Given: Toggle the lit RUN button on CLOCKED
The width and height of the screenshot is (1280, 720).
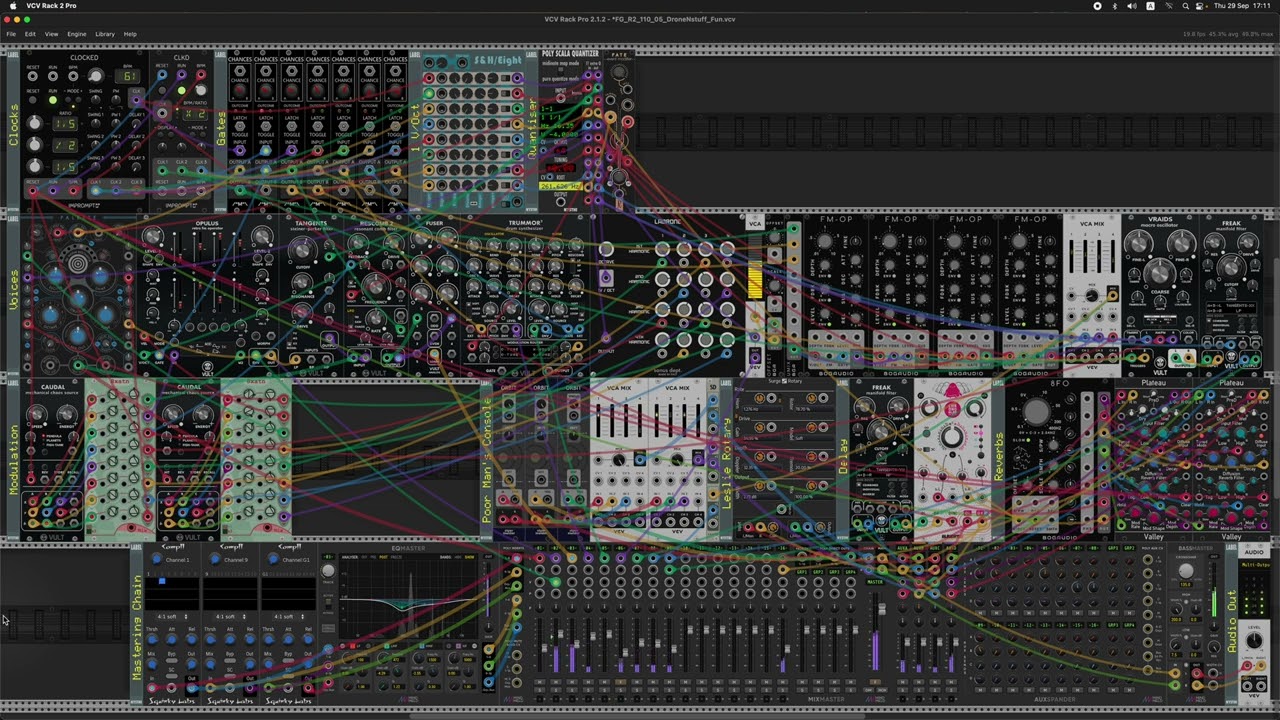Looking at the screenshot, I should pyautogui.click(x=53, y=99).
